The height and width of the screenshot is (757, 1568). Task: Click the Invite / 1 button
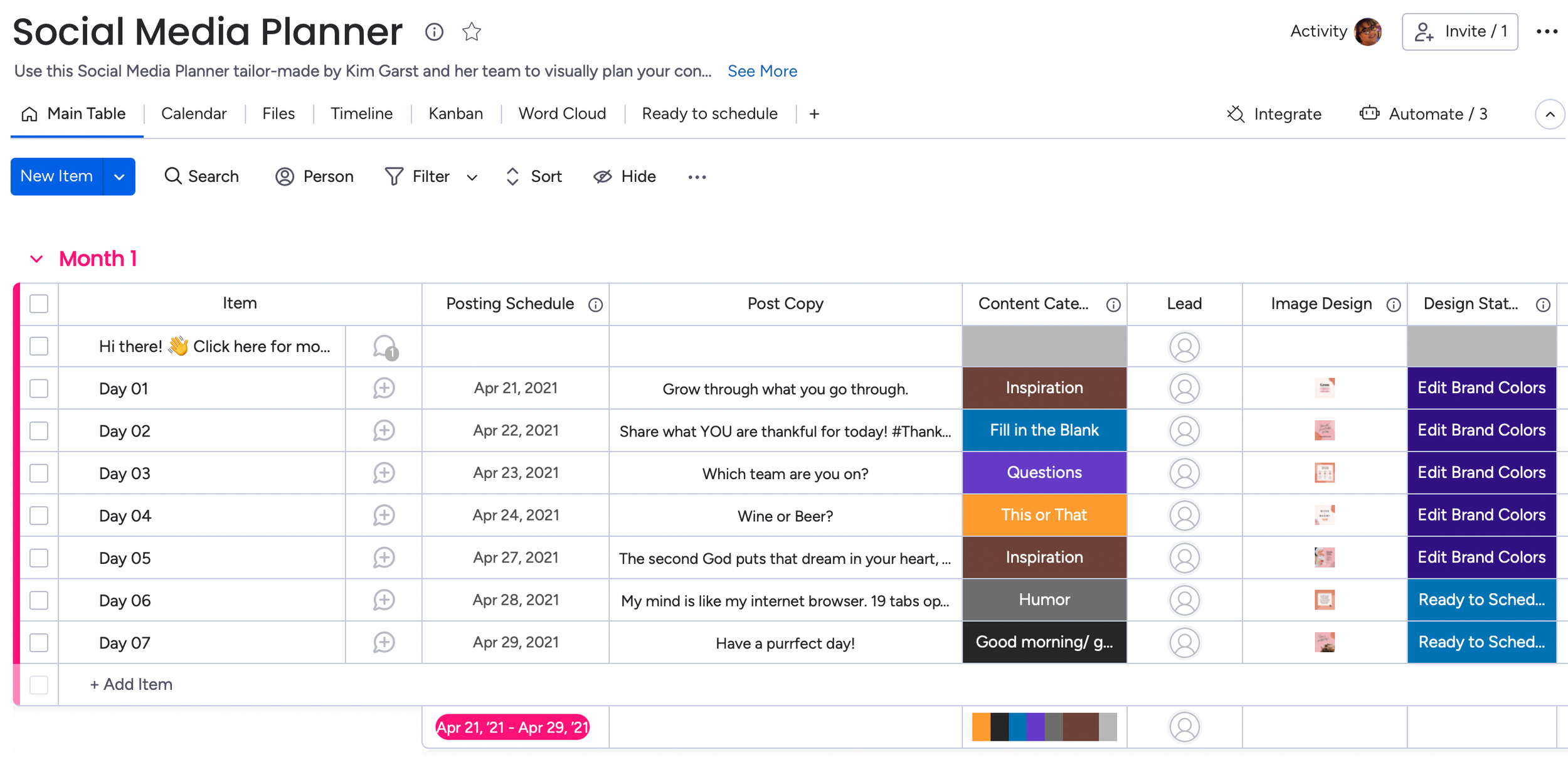(x=1459, y=31)
